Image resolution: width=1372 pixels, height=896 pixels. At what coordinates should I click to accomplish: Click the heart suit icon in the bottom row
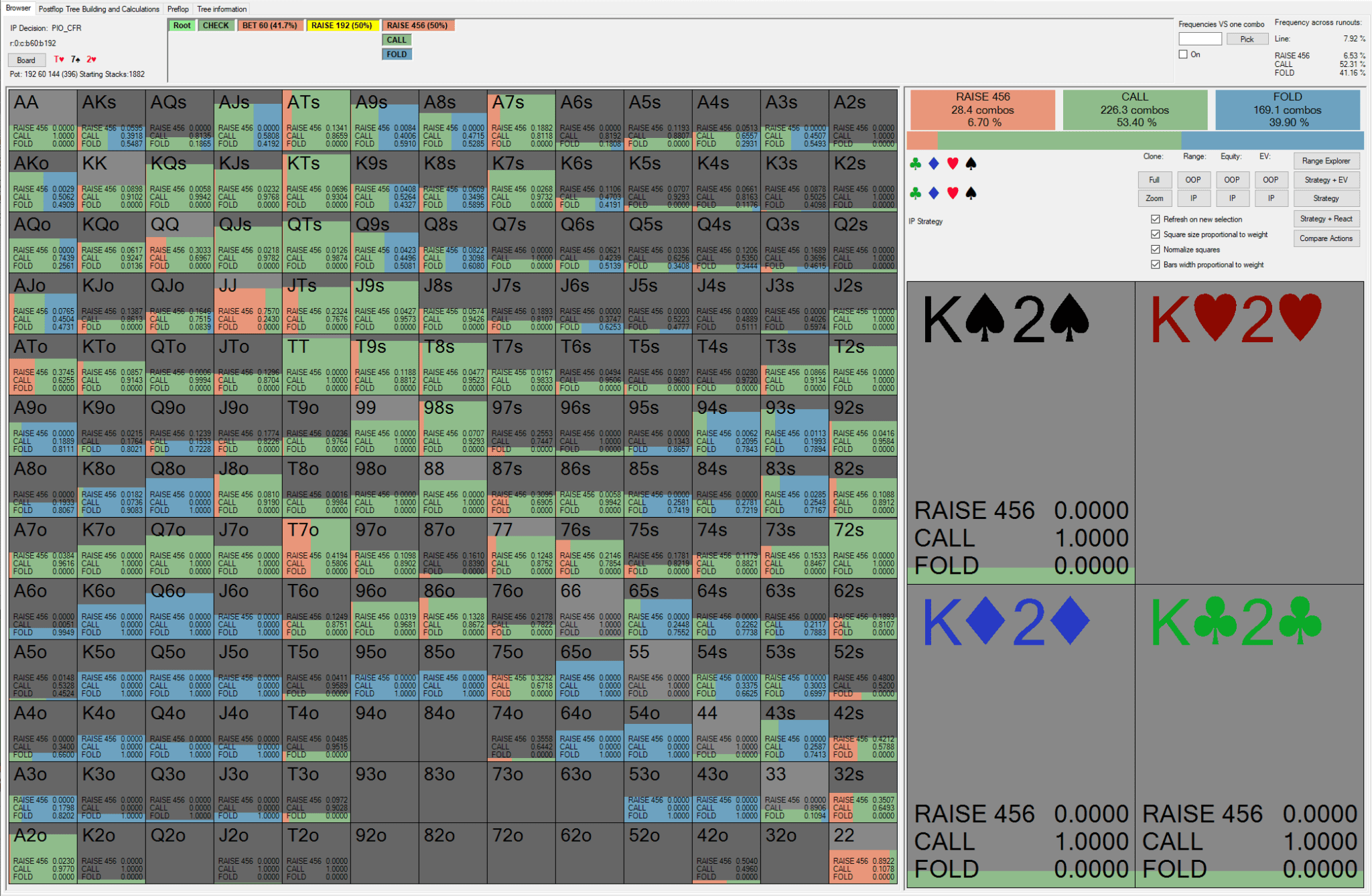point(953,194)
